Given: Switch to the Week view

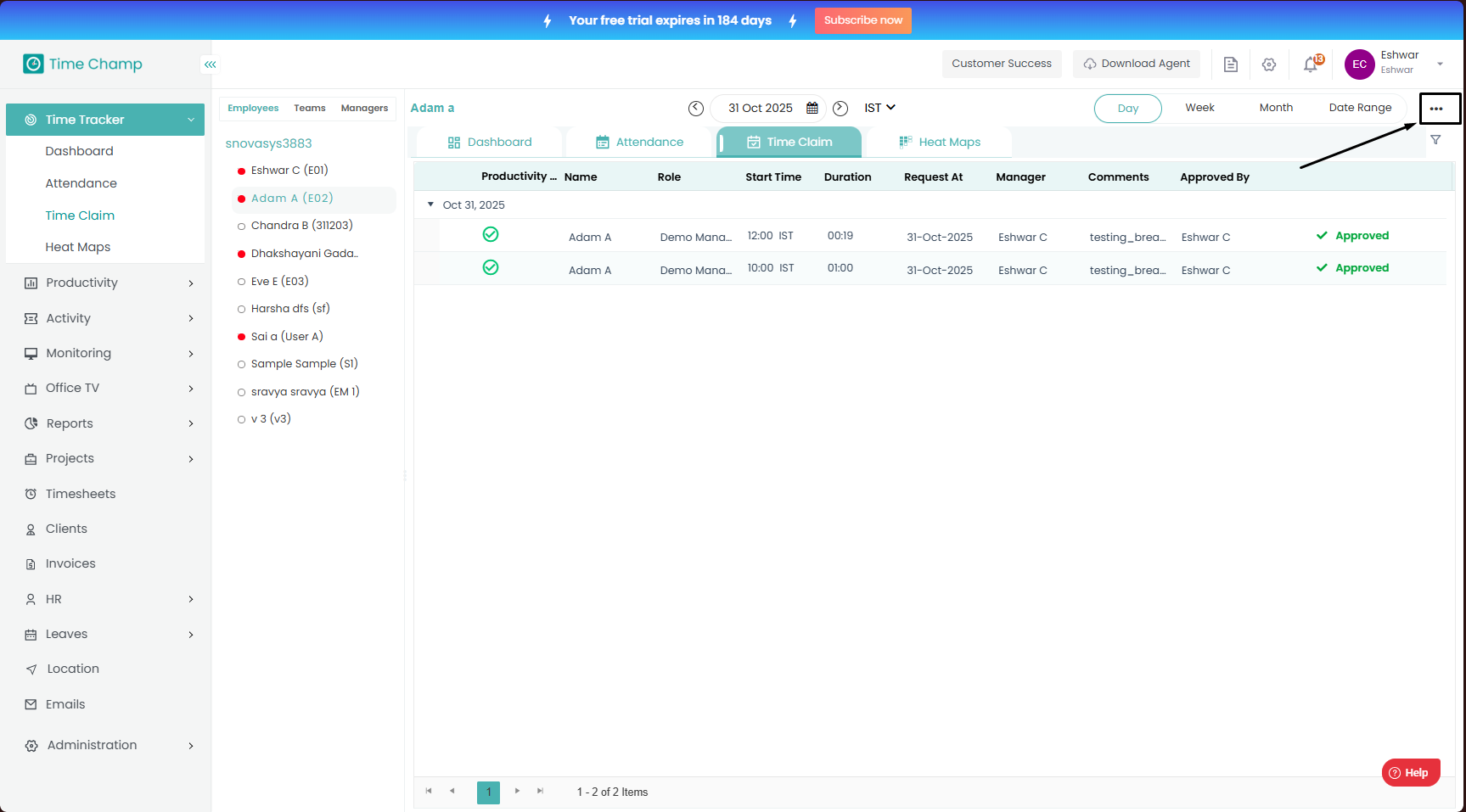Looking at the screenshot, I should 1199,108.
